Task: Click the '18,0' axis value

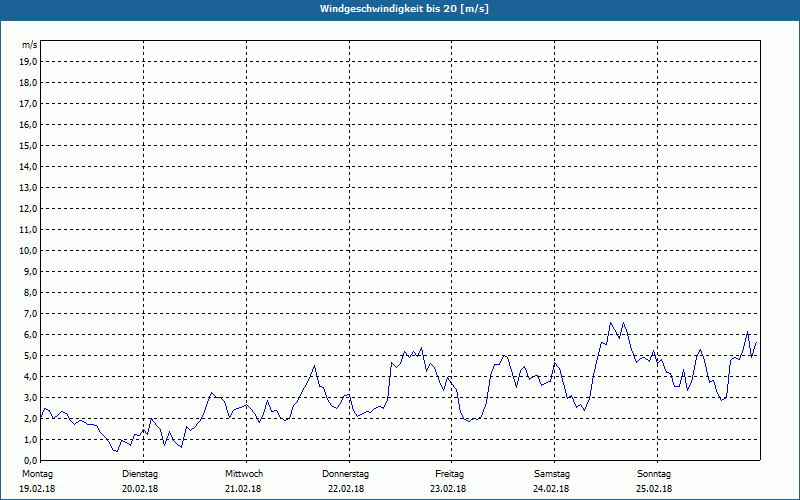Action: [28, 83]
